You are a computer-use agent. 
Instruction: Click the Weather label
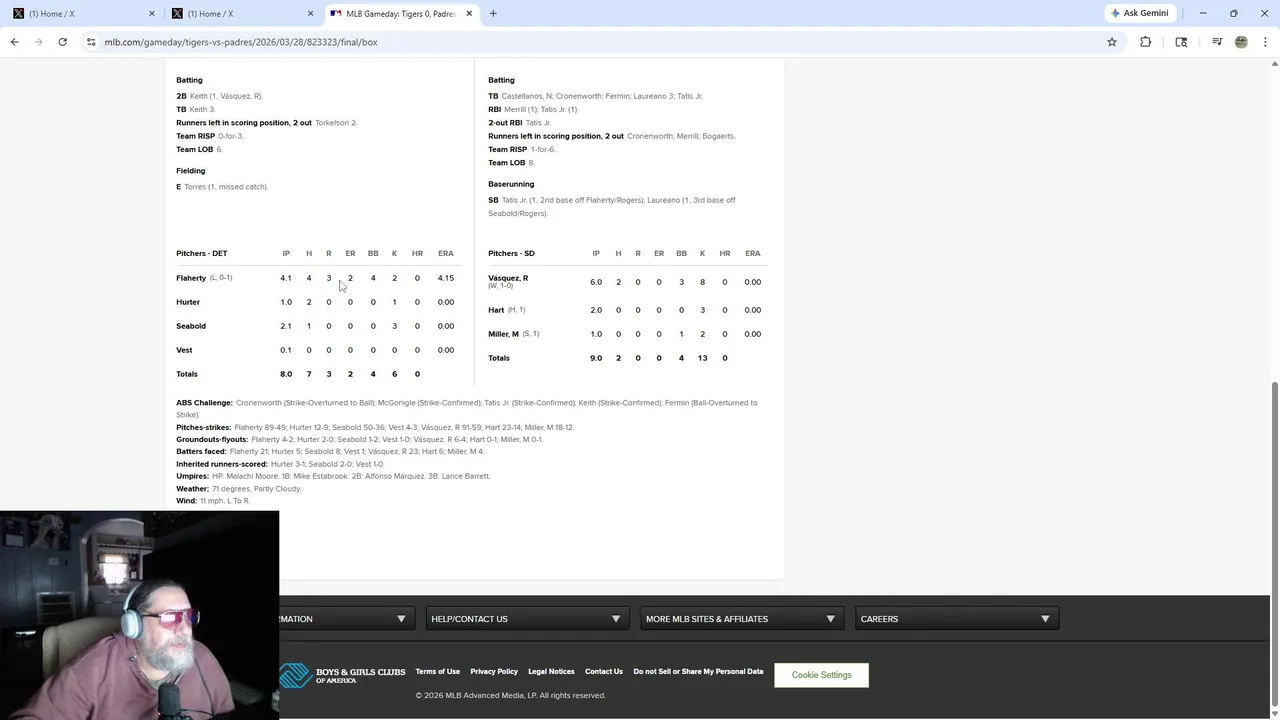[193, 489]
